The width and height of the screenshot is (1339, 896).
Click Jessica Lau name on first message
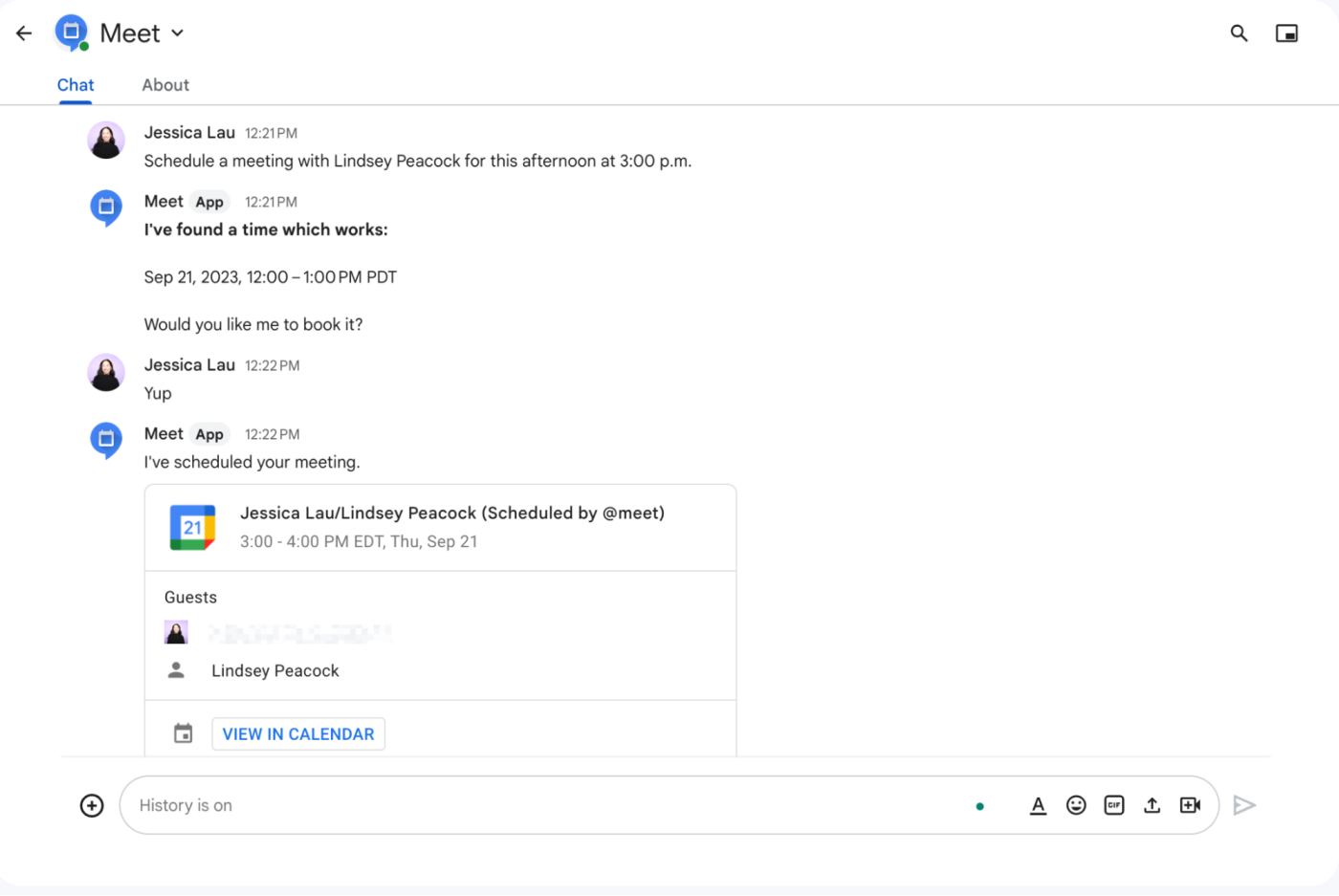[189, 133]
